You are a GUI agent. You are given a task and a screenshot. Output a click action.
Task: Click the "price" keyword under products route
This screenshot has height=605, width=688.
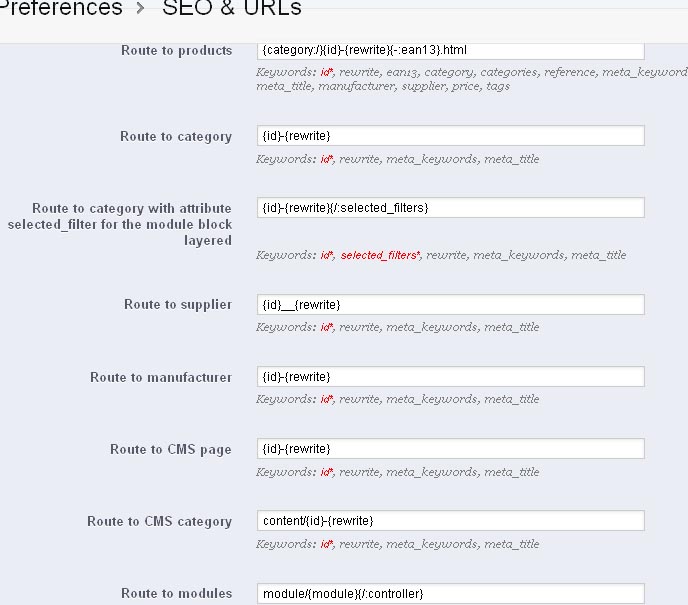[x=467, y=87]
